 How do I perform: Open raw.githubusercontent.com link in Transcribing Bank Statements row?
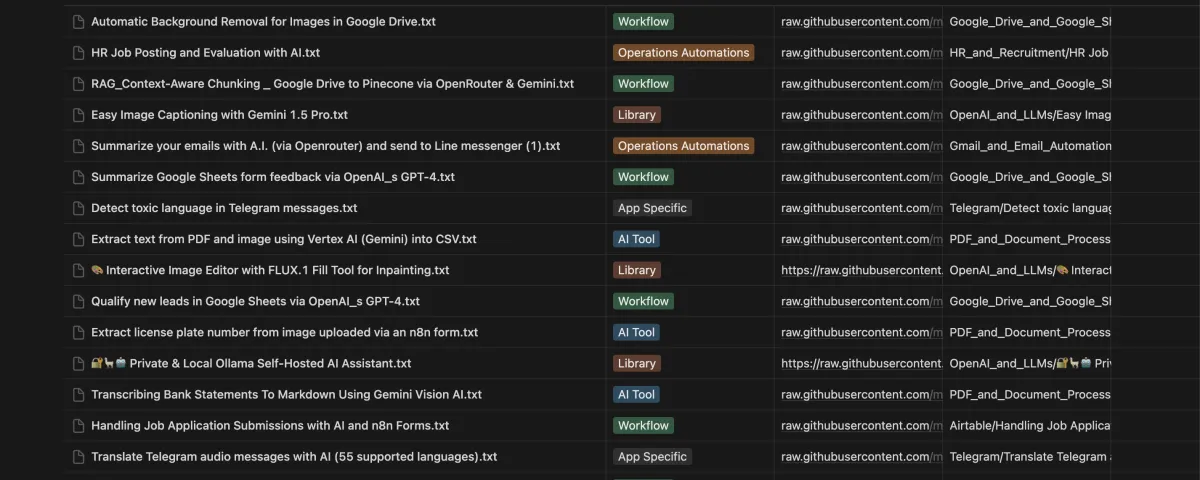[x=861, y=394]
